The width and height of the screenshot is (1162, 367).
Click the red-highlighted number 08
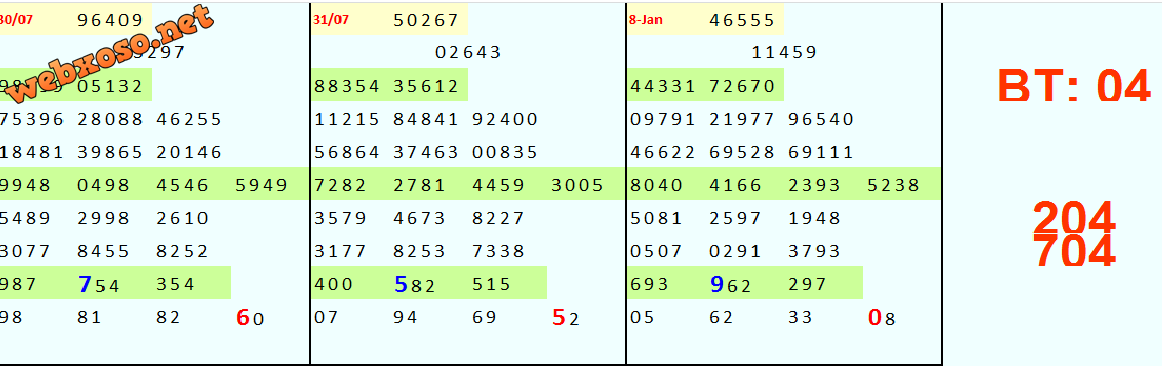pos(882,318)
